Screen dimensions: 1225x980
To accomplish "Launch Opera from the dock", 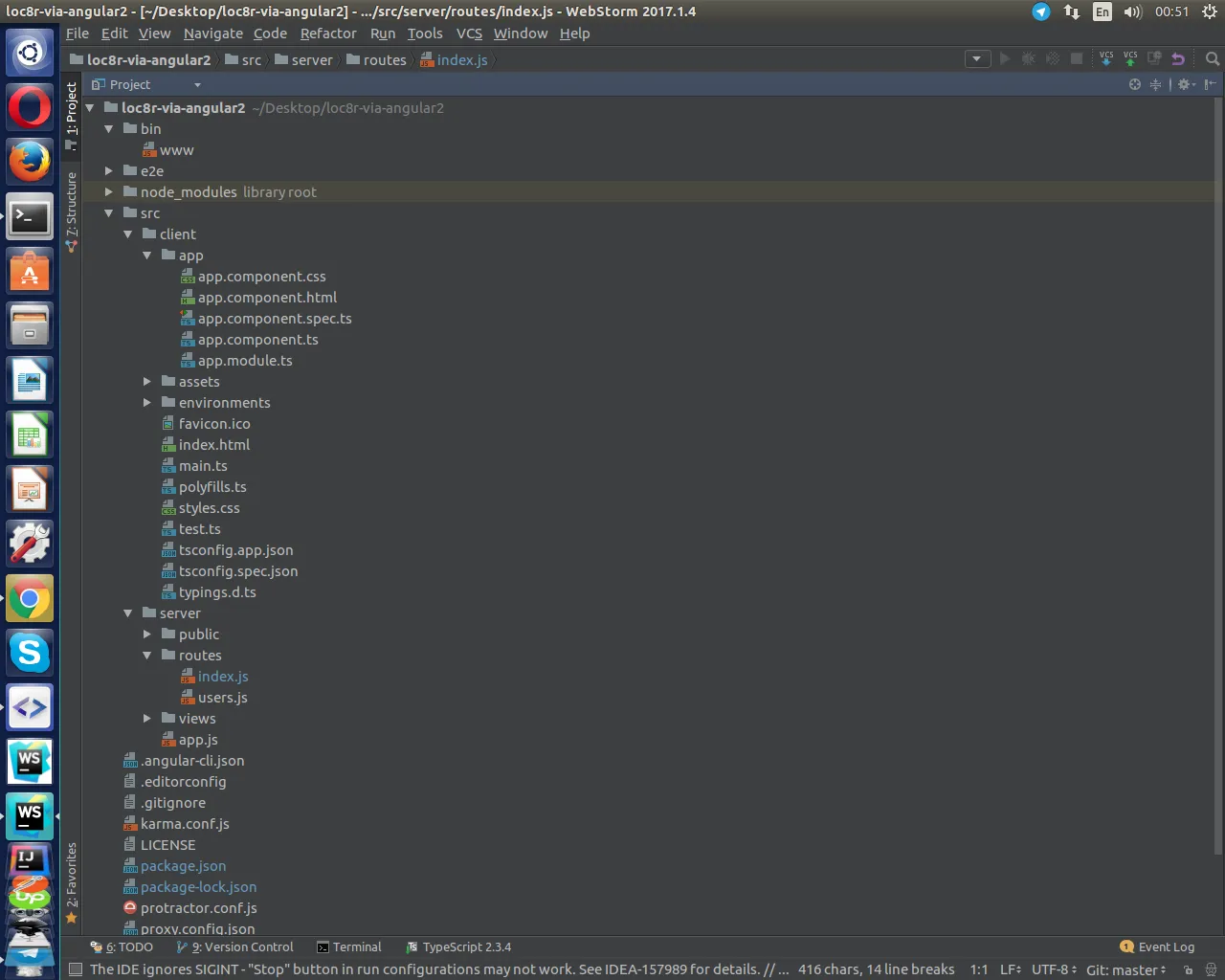I will (x=30, y=106).
